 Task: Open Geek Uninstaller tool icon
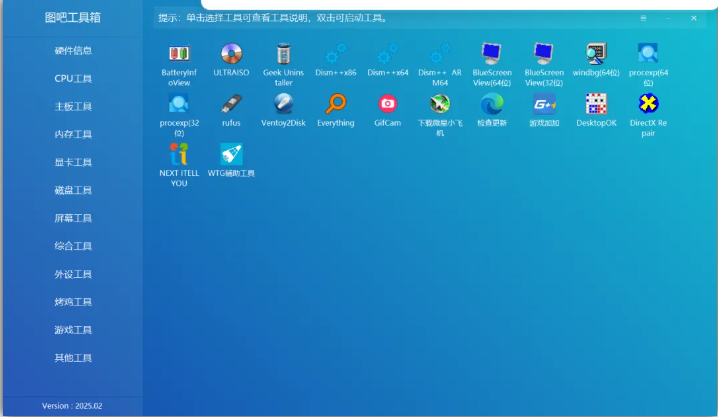coord(283,54)
